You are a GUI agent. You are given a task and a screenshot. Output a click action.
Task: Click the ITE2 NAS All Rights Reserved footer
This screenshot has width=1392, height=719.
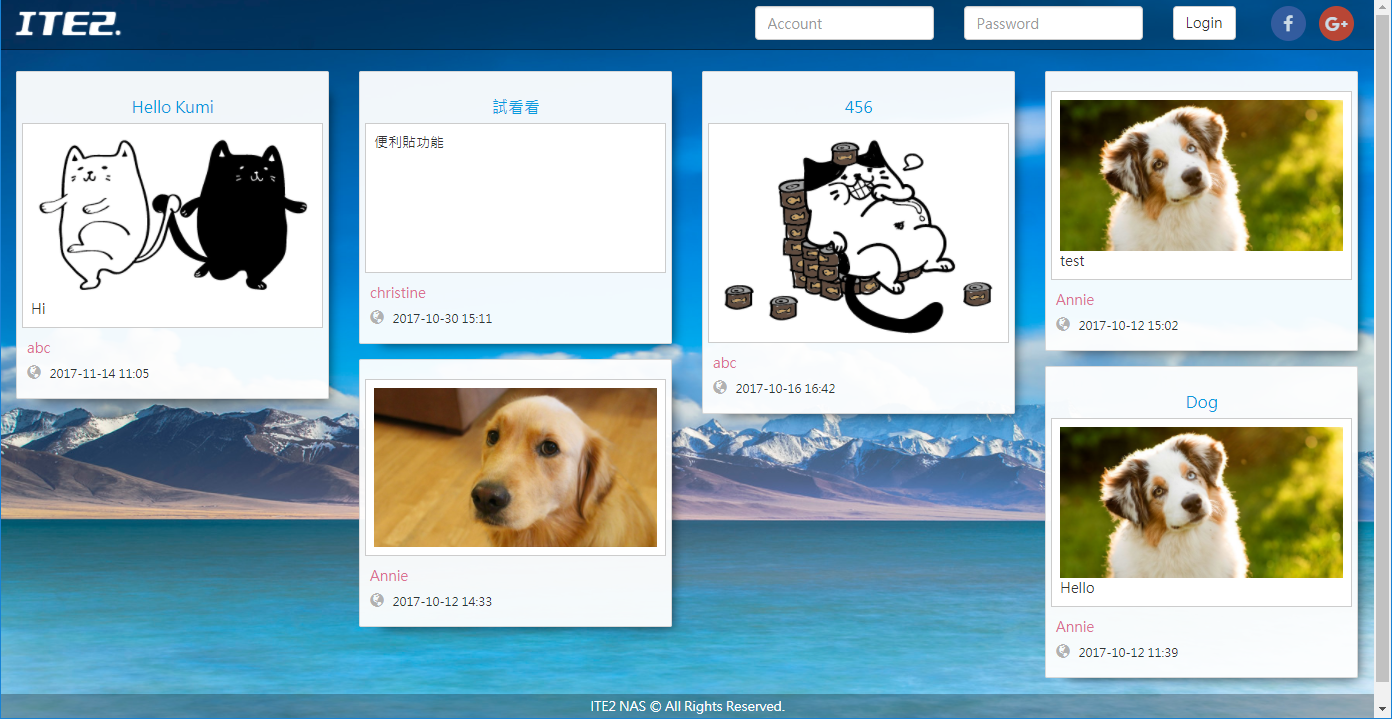click(x=688, y=706)
